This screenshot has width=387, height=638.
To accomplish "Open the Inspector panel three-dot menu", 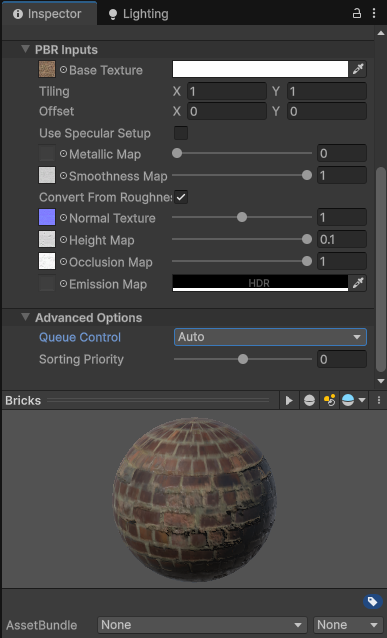I will click(374, 13).
